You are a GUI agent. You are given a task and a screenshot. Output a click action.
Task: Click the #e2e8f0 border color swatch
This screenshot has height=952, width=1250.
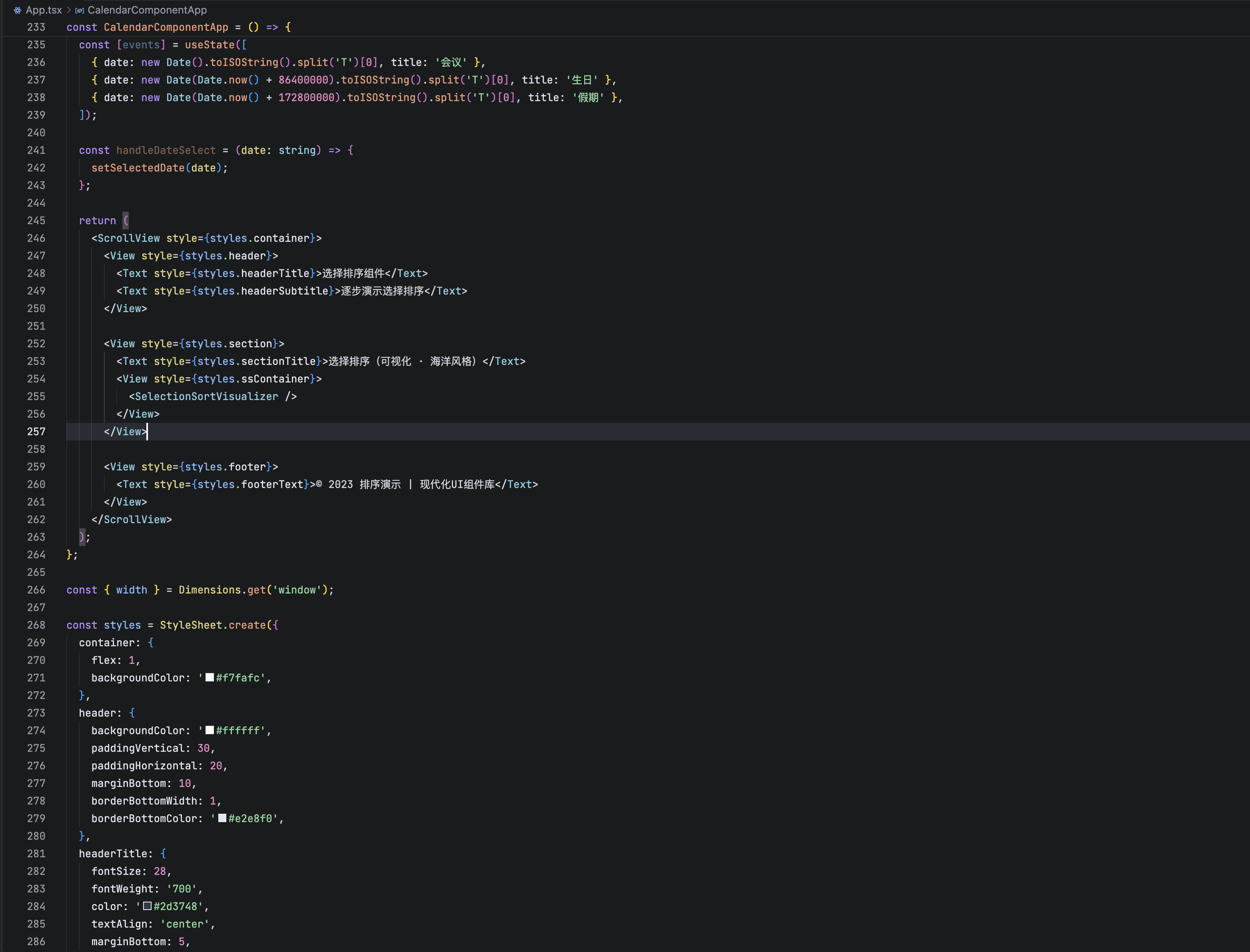coord(222,818)
